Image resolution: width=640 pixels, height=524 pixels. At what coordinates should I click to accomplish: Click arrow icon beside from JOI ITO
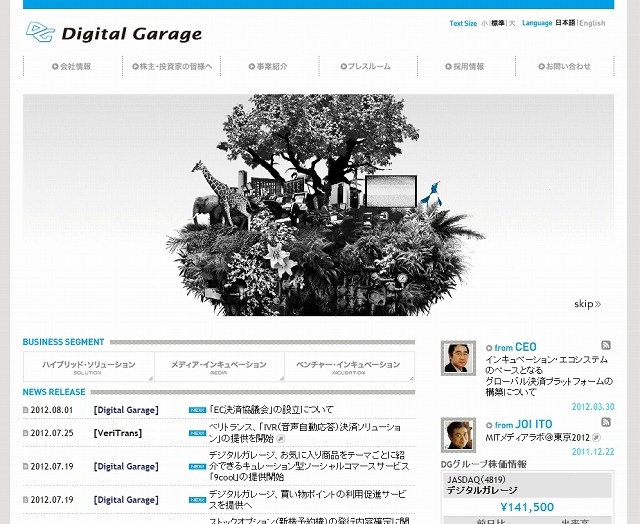[x=489, y=425]
